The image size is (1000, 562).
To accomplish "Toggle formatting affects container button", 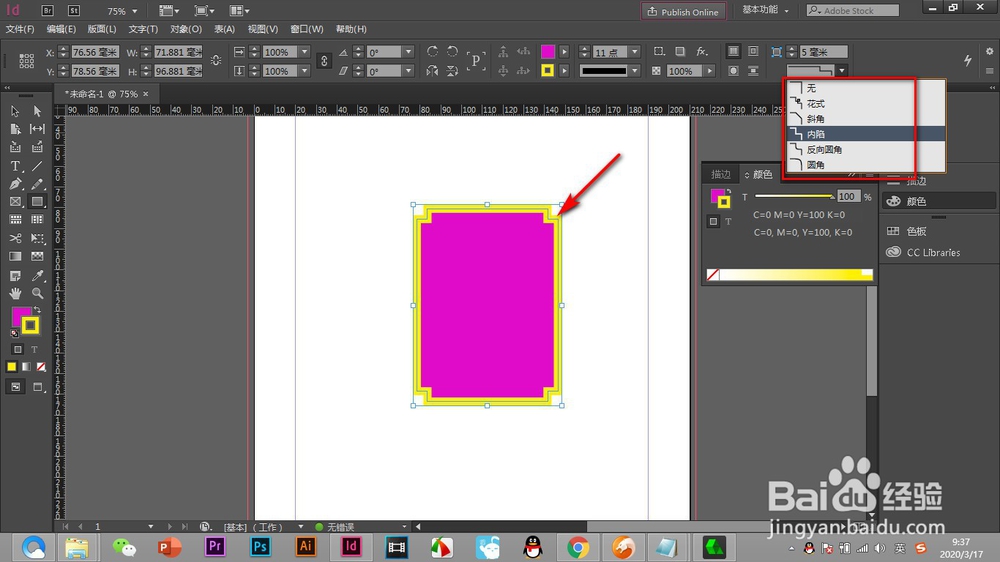I will [x=18, y=350].
